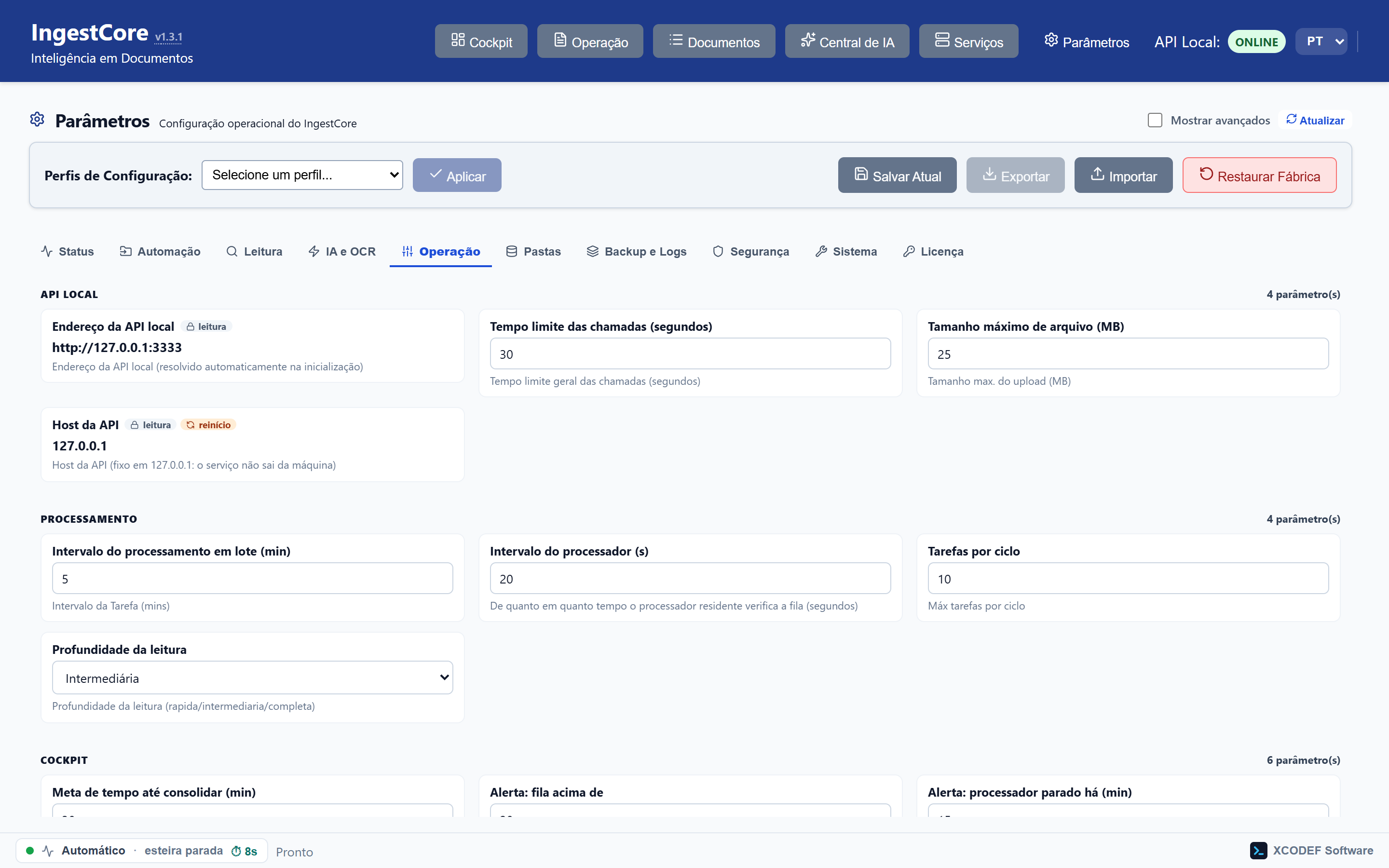The image size is (1389, 868).
Task: Click the floppy disk icon on Salvar Atual
Action: pos(861,174)
